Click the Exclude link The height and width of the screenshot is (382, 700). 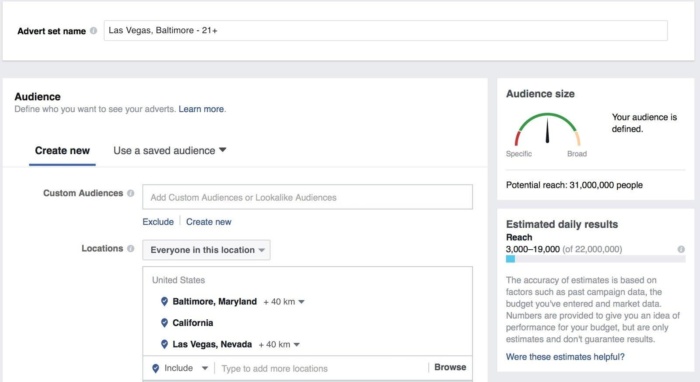pyautogui.click(x=158, y=222)
